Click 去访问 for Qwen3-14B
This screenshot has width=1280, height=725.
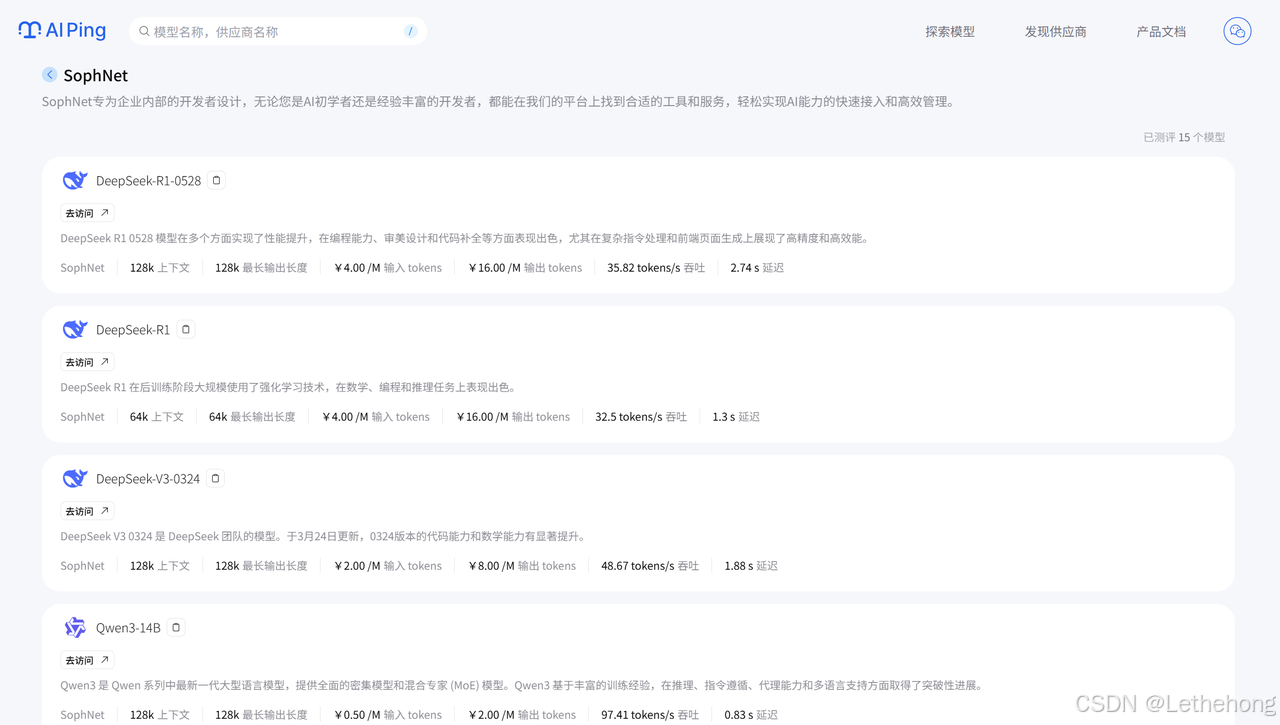(x=88, y=660)
